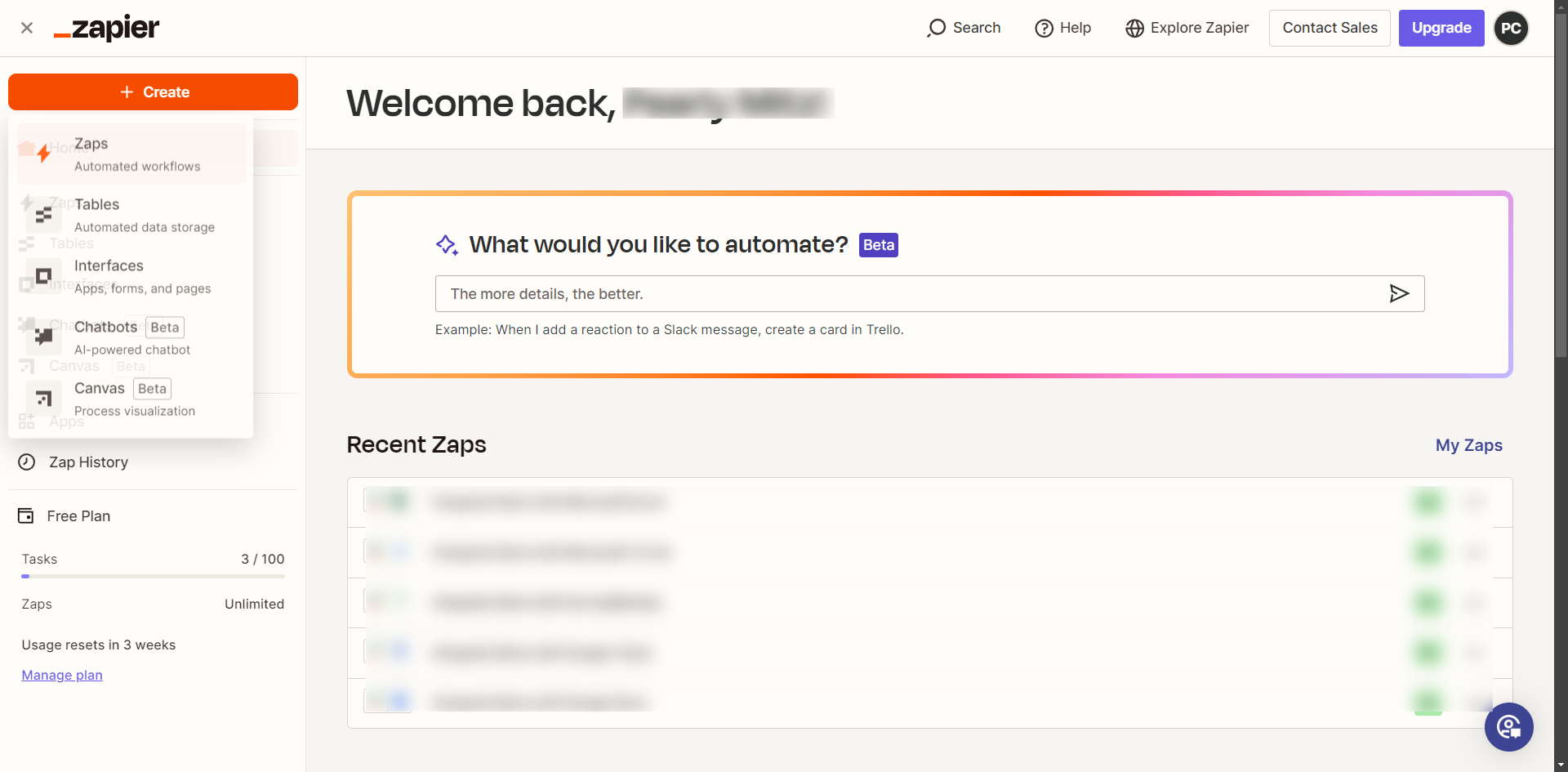The image size is (1568, 772).
Task: Click the Zap History clock icon
Action: click(x=27, y=462)
